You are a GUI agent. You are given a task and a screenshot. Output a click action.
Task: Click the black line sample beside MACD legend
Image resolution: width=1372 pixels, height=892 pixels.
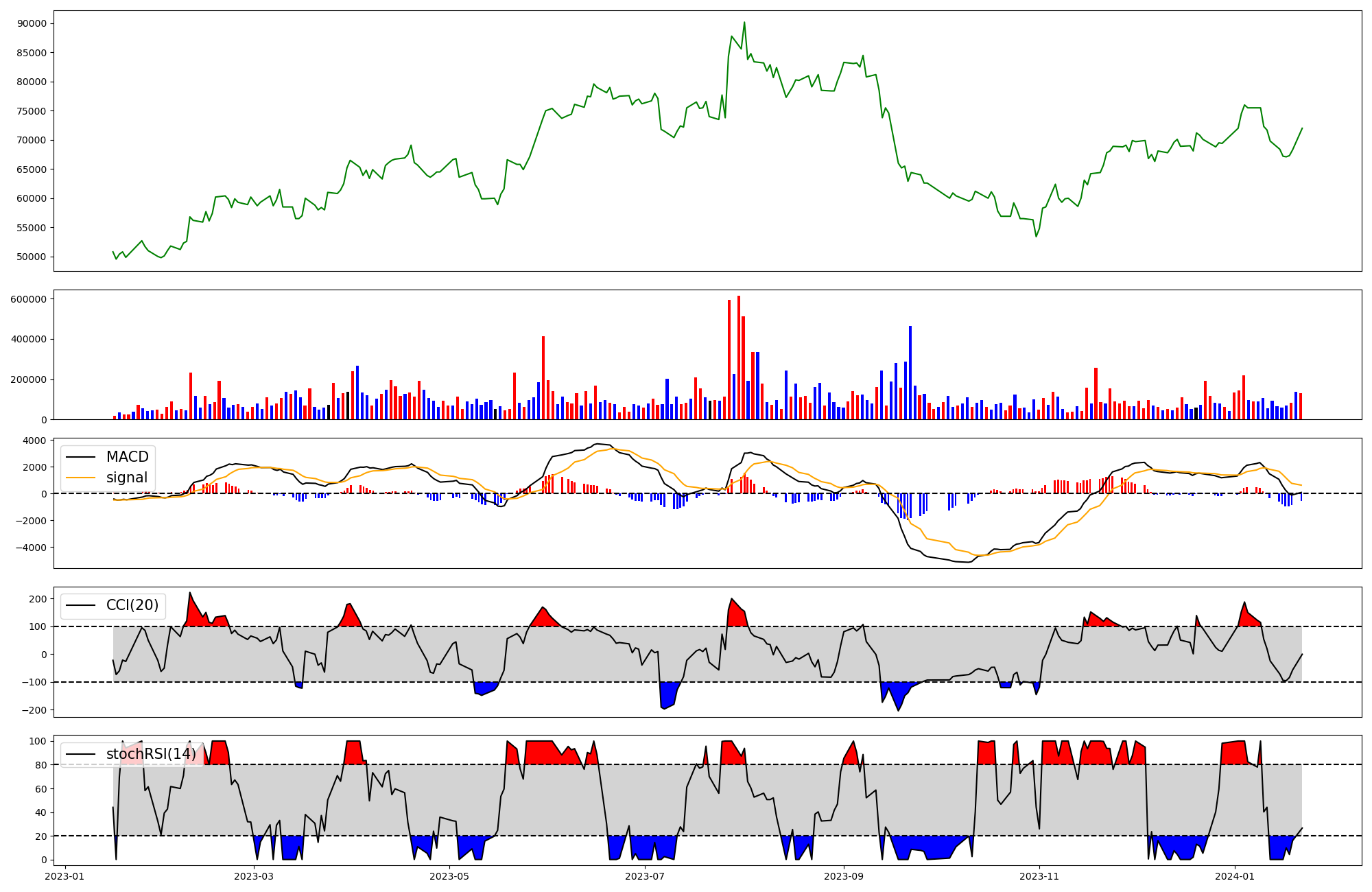tap(82, 458)
